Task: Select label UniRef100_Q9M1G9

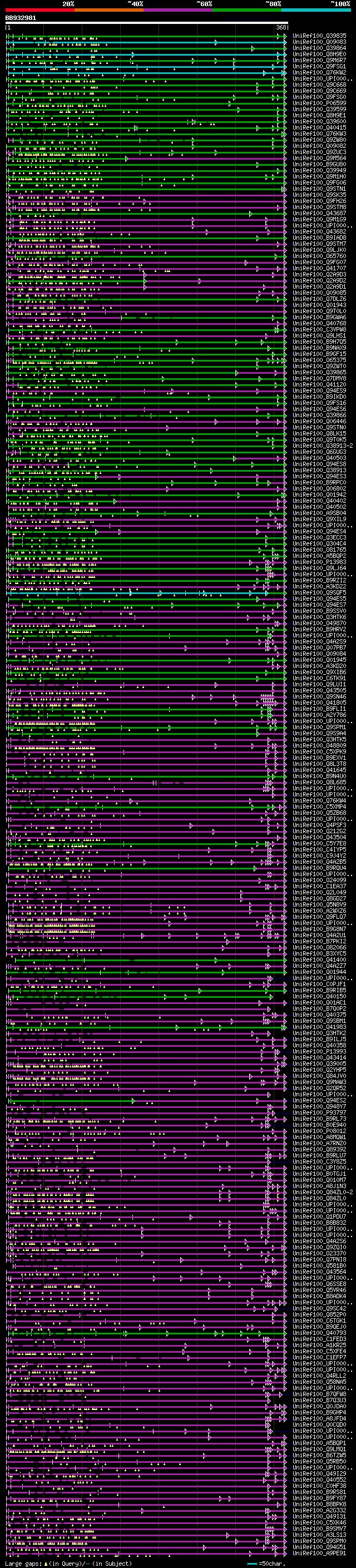Action: coord(319,219)
